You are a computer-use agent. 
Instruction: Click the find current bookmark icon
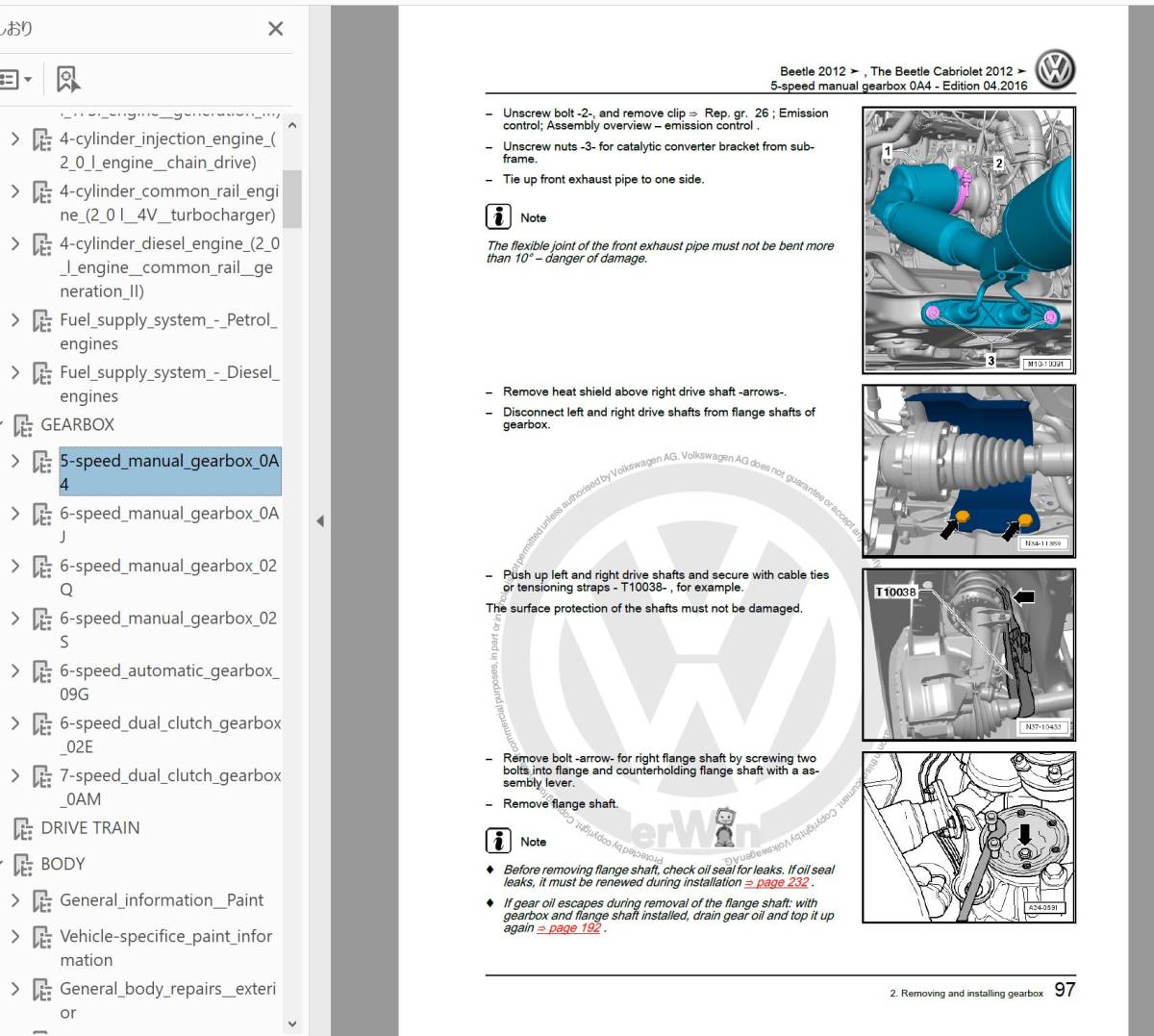click(x=67, y=79)
